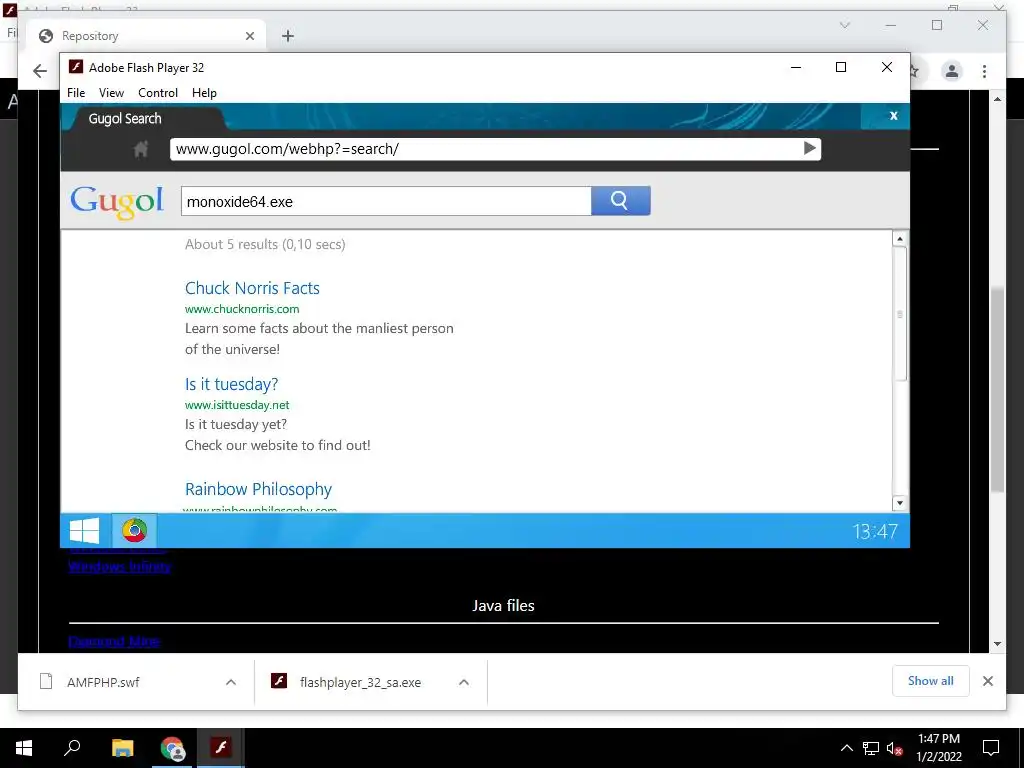Viewport: 1024px width, 768px height.
Task: Open Windows taskbar search
Action: (x=72, y=747)
